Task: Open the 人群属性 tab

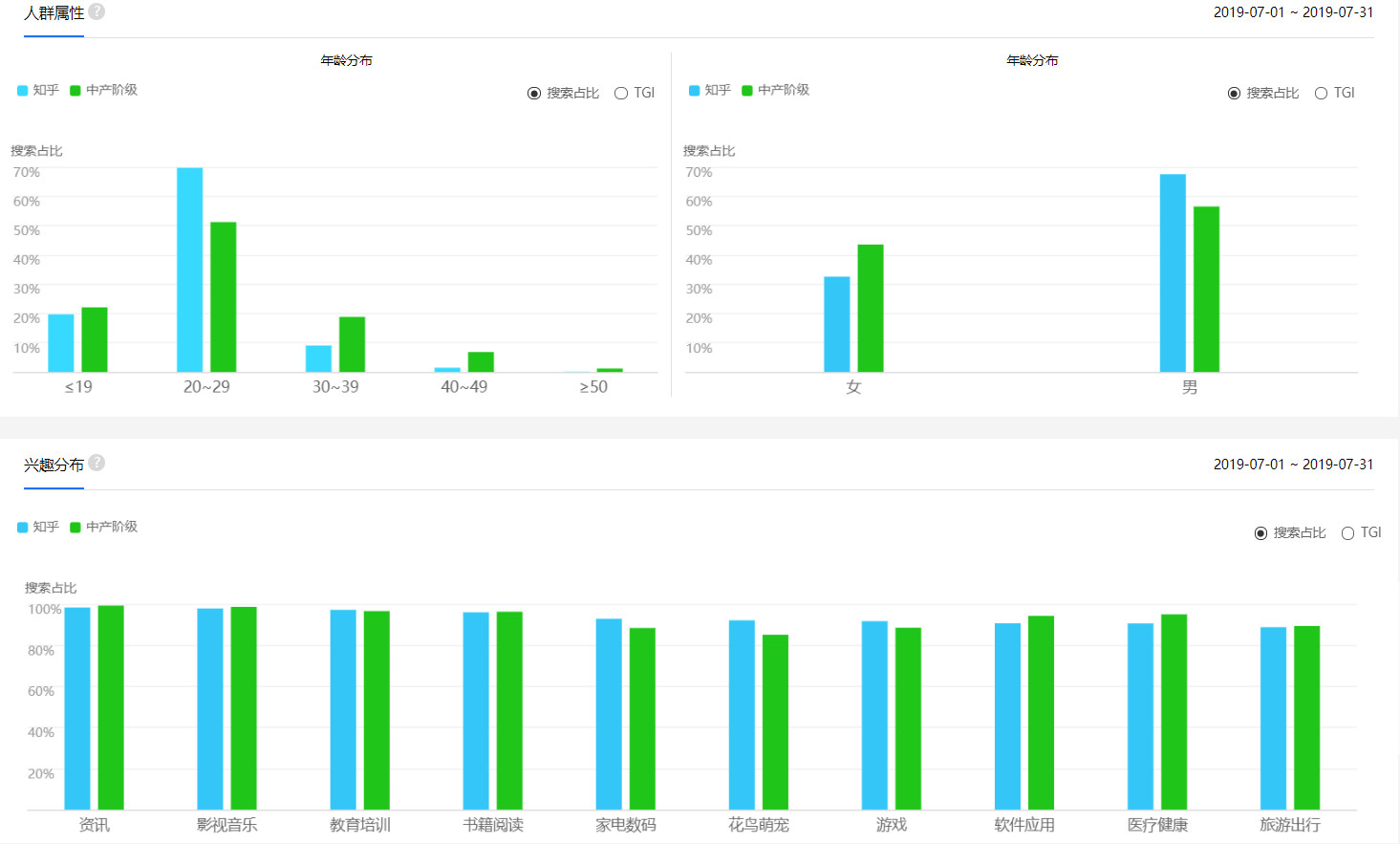Action: [x=54, y=13]
